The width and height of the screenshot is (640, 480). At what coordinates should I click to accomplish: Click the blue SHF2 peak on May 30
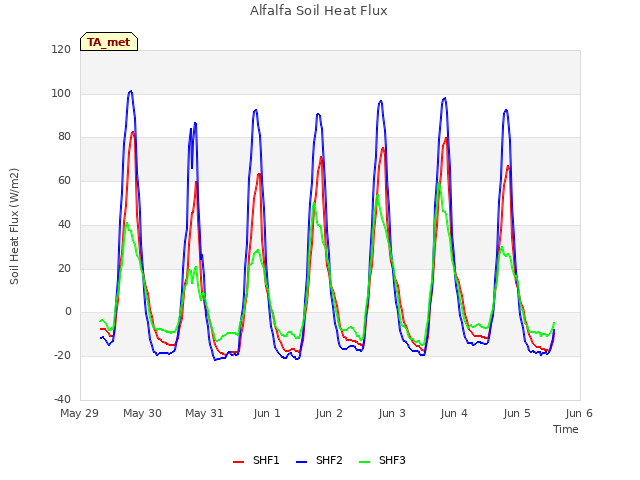point(131,91)
